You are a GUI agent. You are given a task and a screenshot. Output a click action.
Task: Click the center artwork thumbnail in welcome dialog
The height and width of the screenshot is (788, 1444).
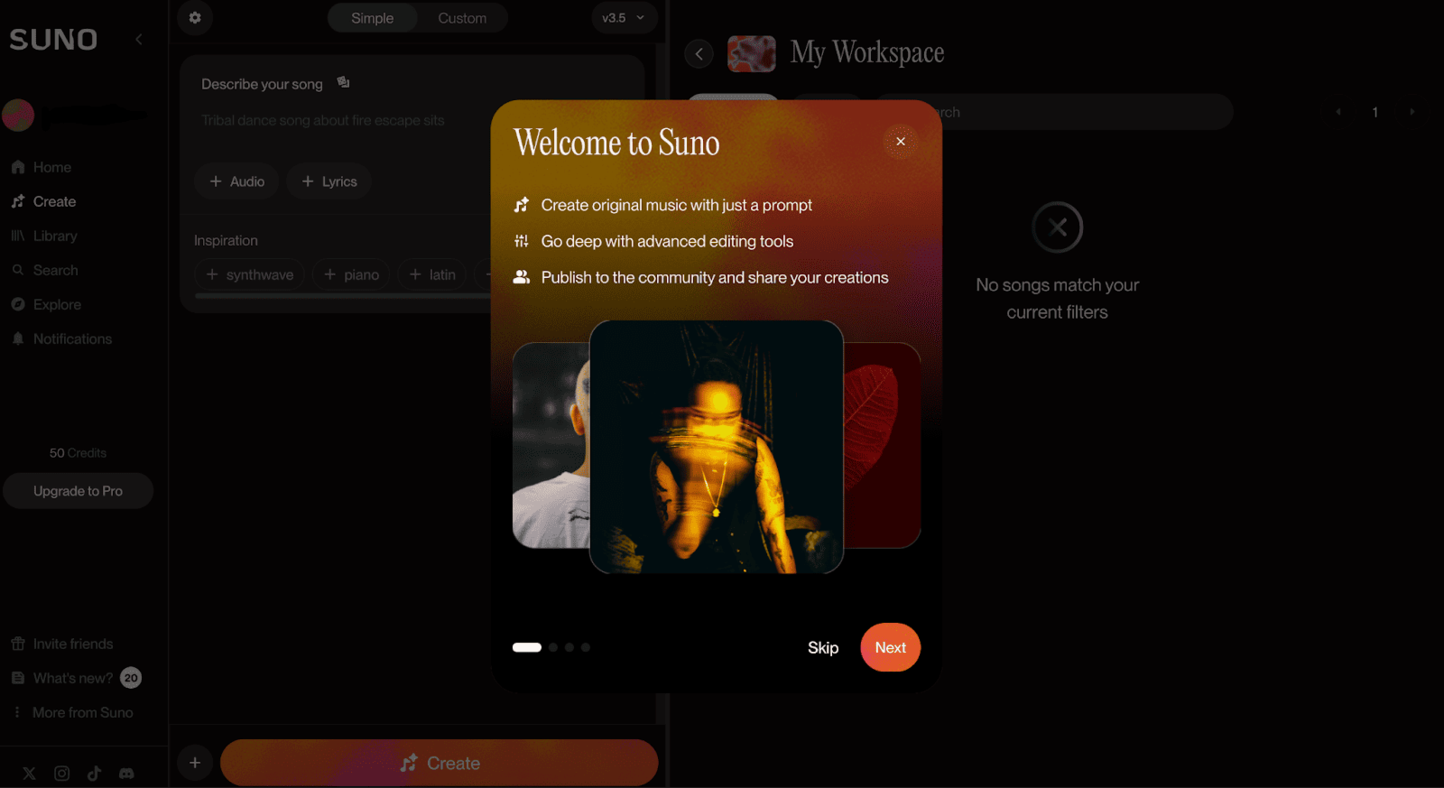click(x=716, y=446)
